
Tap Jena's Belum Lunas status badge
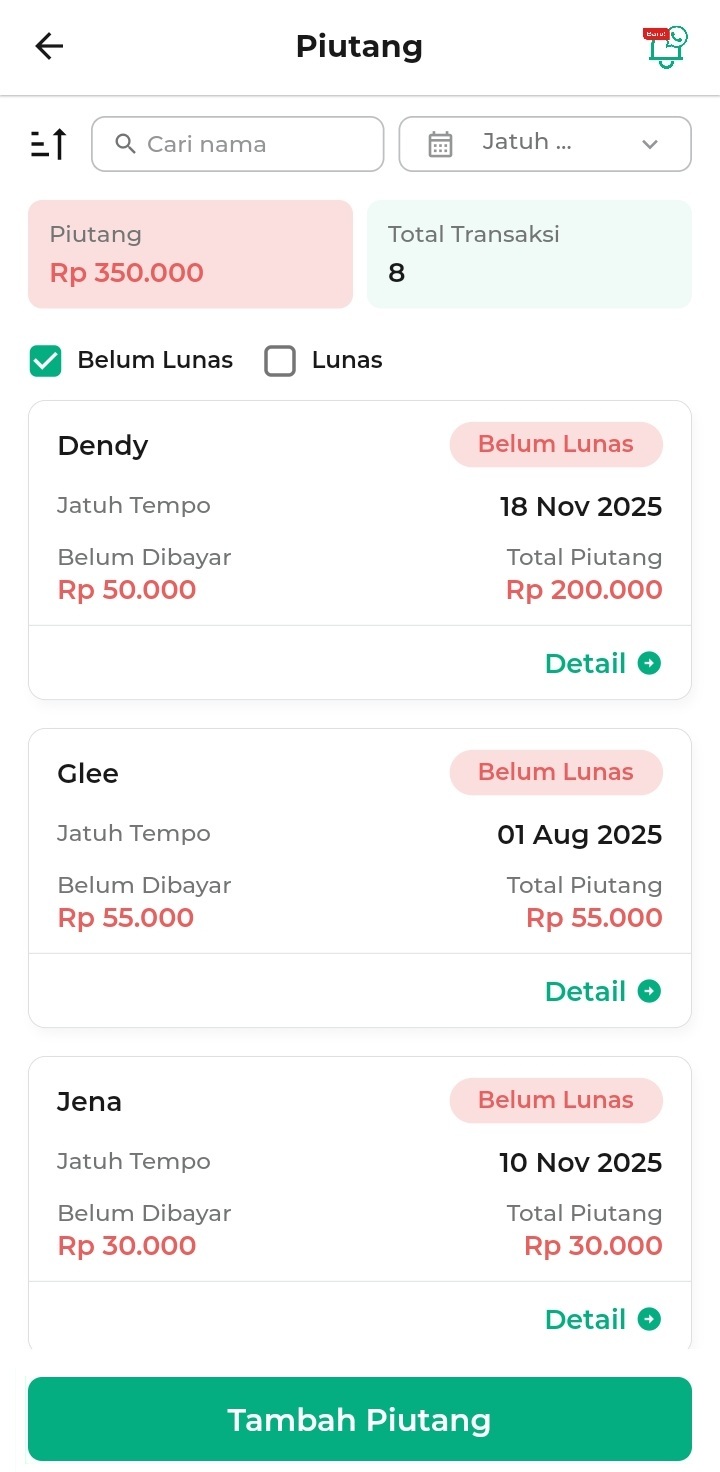tap(556, 1100)
